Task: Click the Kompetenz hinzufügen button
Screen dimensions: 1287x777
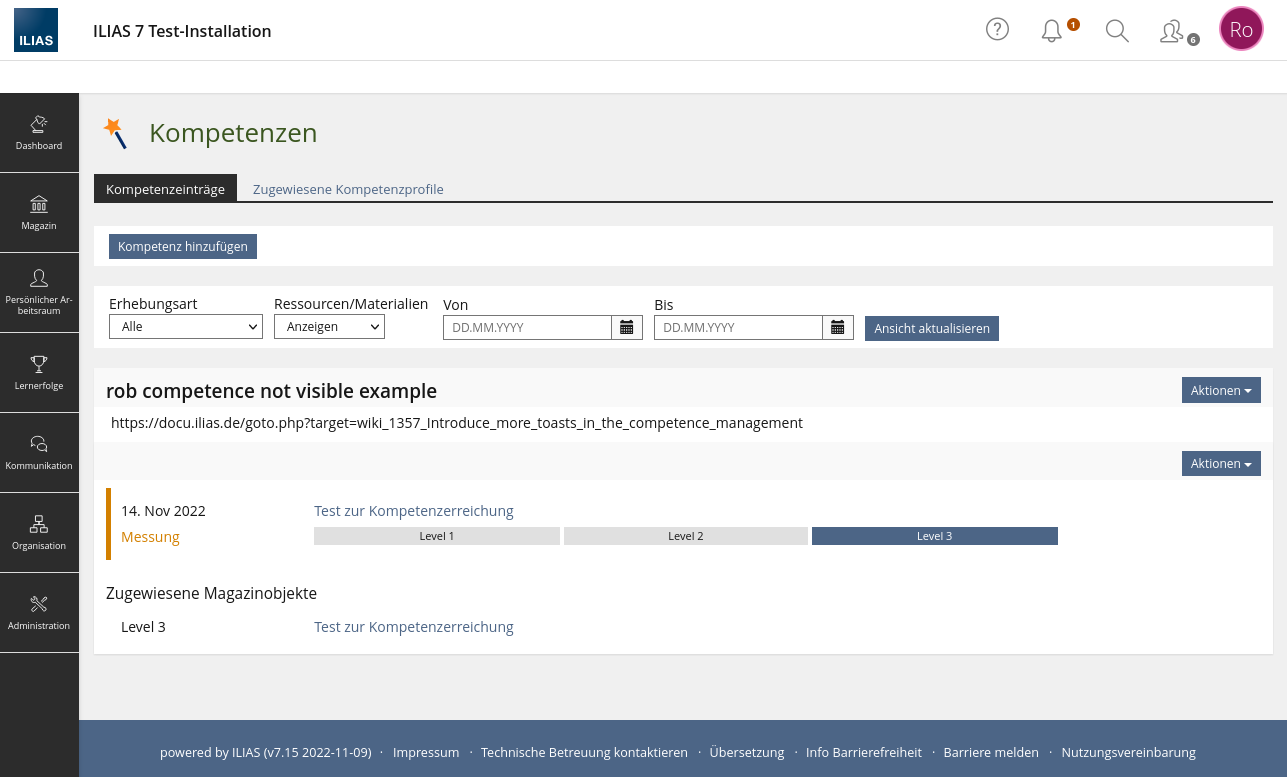Action: tap(183, 246)
